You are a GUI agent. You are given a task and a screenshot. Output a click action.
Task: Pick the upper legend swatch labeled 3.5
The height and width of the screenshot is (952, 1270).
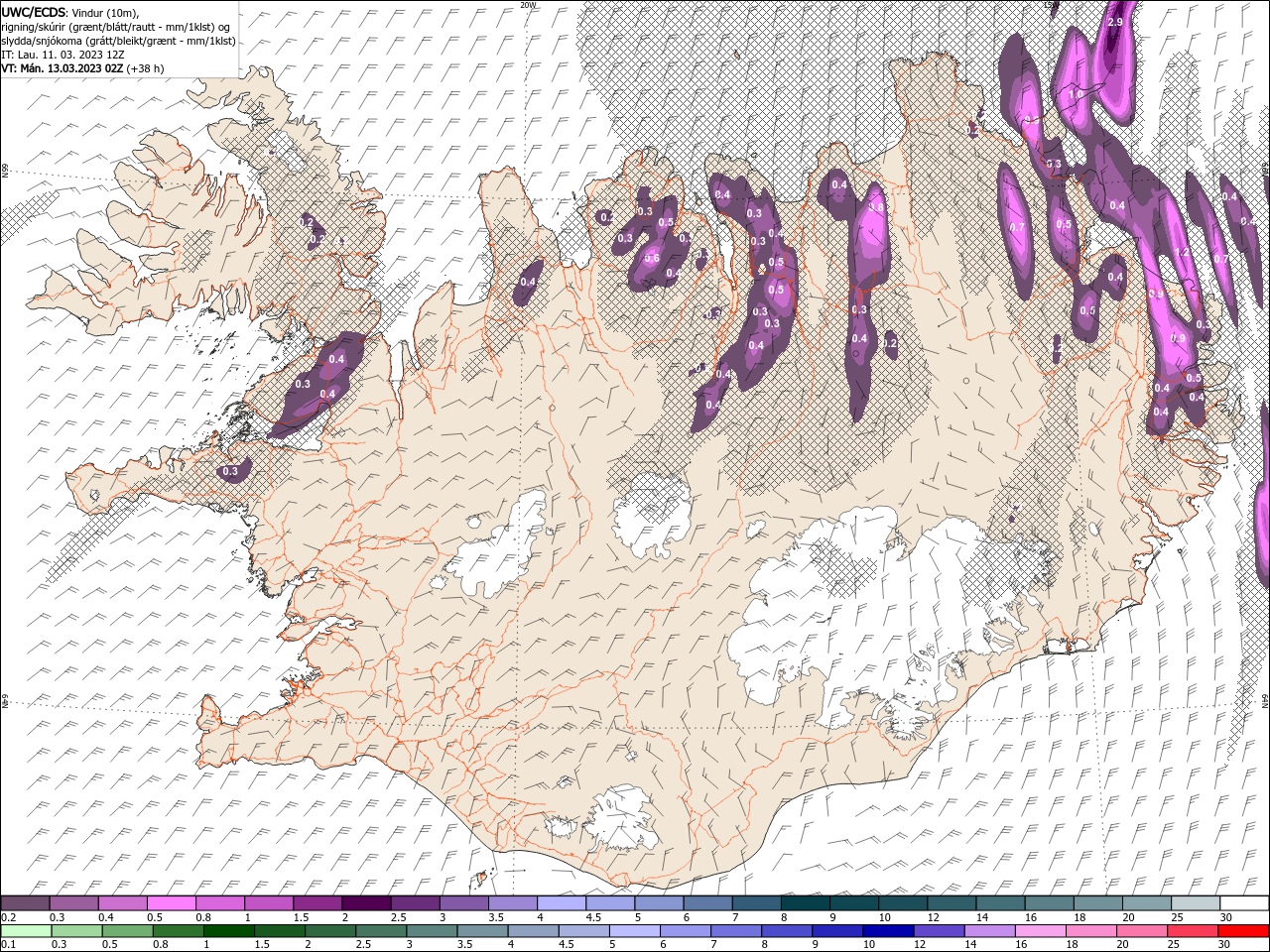[513, 903]
